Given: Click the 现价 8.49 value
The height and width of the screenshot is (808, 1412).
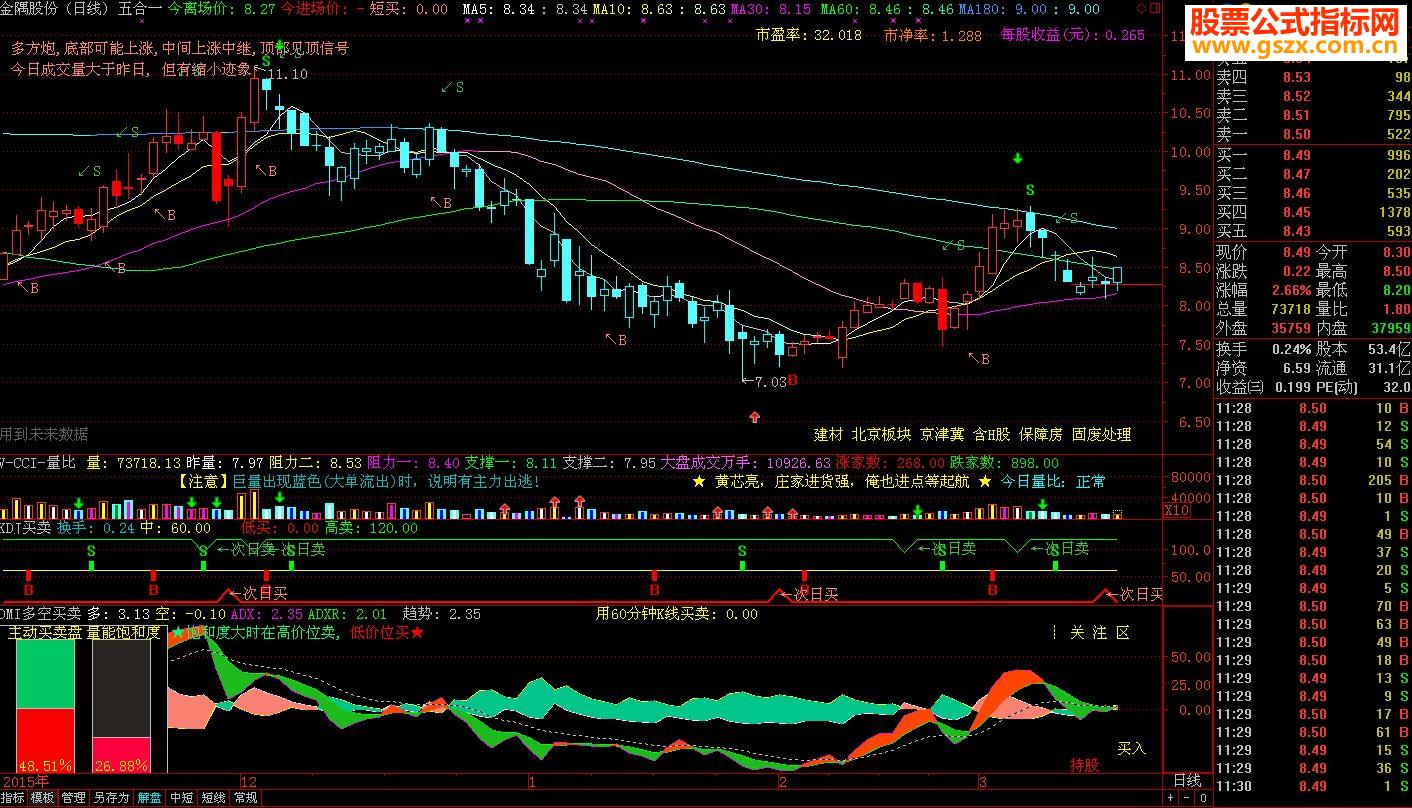Looking at the screenshot, I should [x=1296, y=252].
